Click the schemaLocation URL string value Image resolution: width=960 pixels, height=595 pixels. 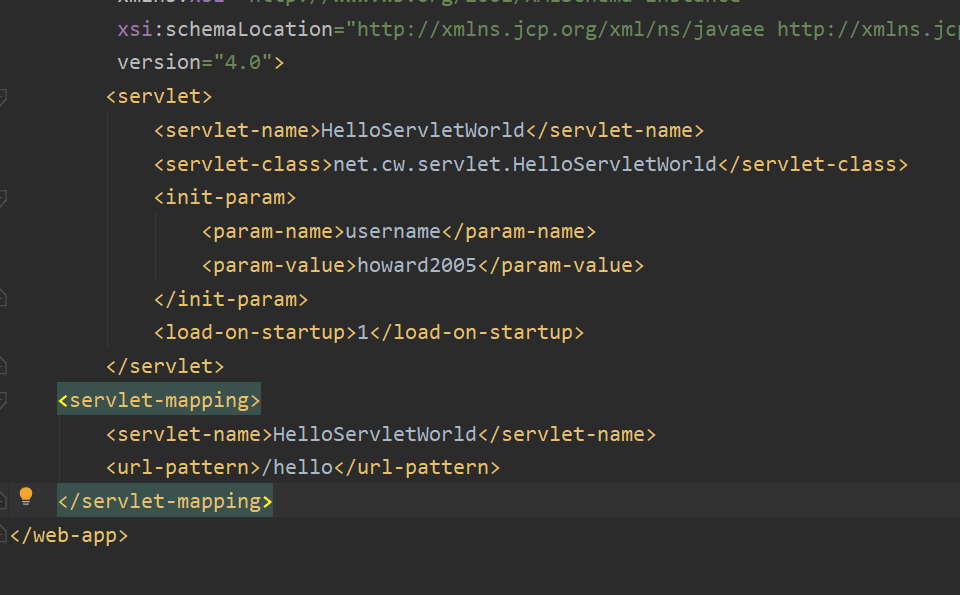point(653,29)
